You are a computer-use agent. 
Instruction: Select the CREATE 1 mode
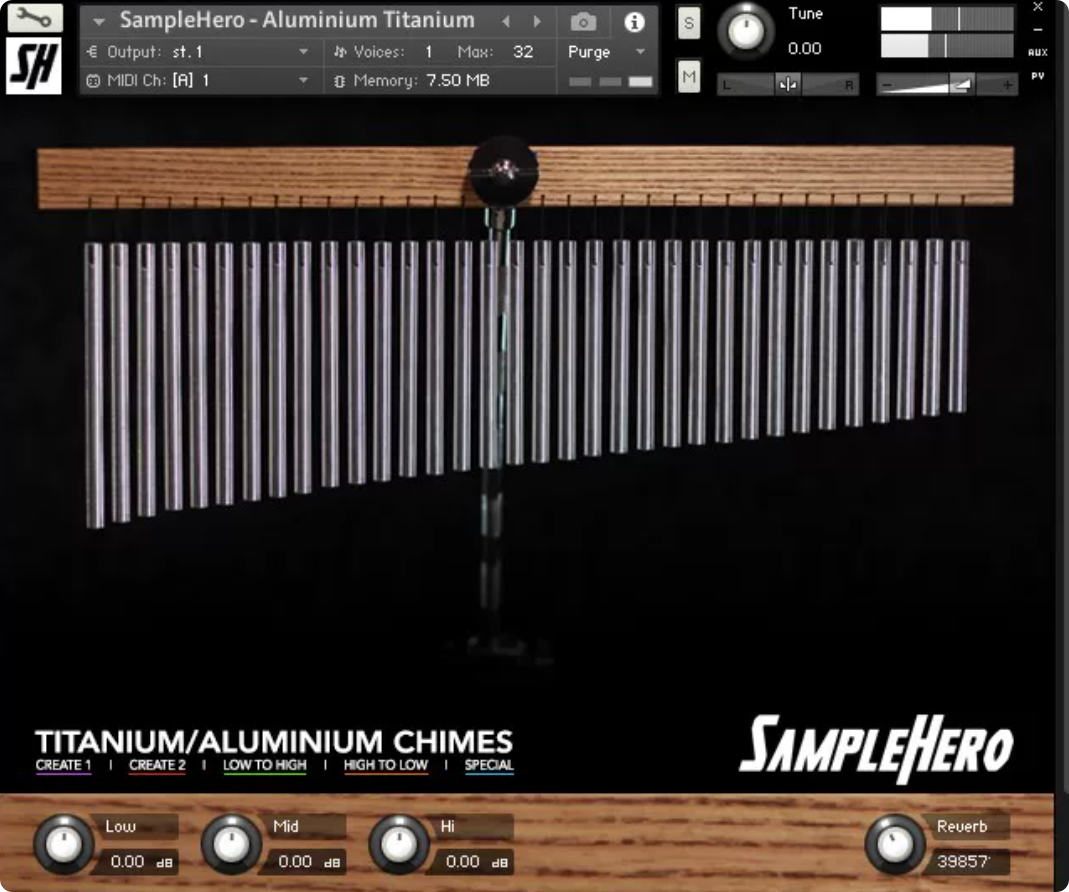(63, 765)
